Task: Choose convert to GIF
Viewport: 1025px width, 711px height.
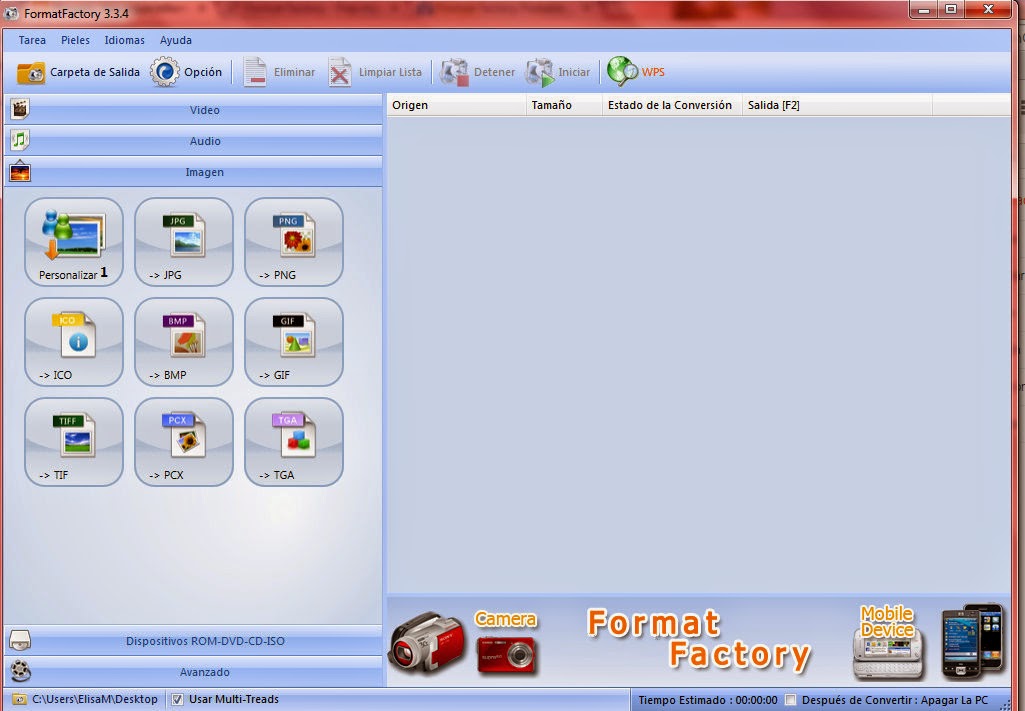Action: (x=294, y=342)
